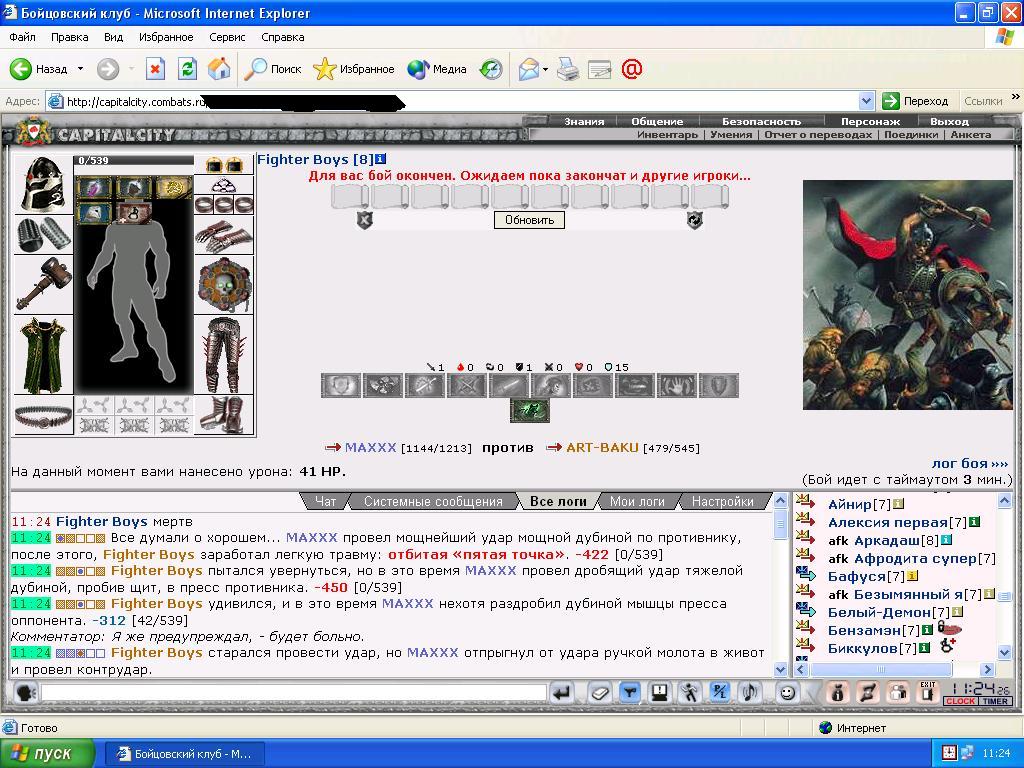Image resolution: width=1024 pixels, height=768 pixels.
Task: Expand the Back button history dropdown arrow
Action: click(x=80, y=69)
